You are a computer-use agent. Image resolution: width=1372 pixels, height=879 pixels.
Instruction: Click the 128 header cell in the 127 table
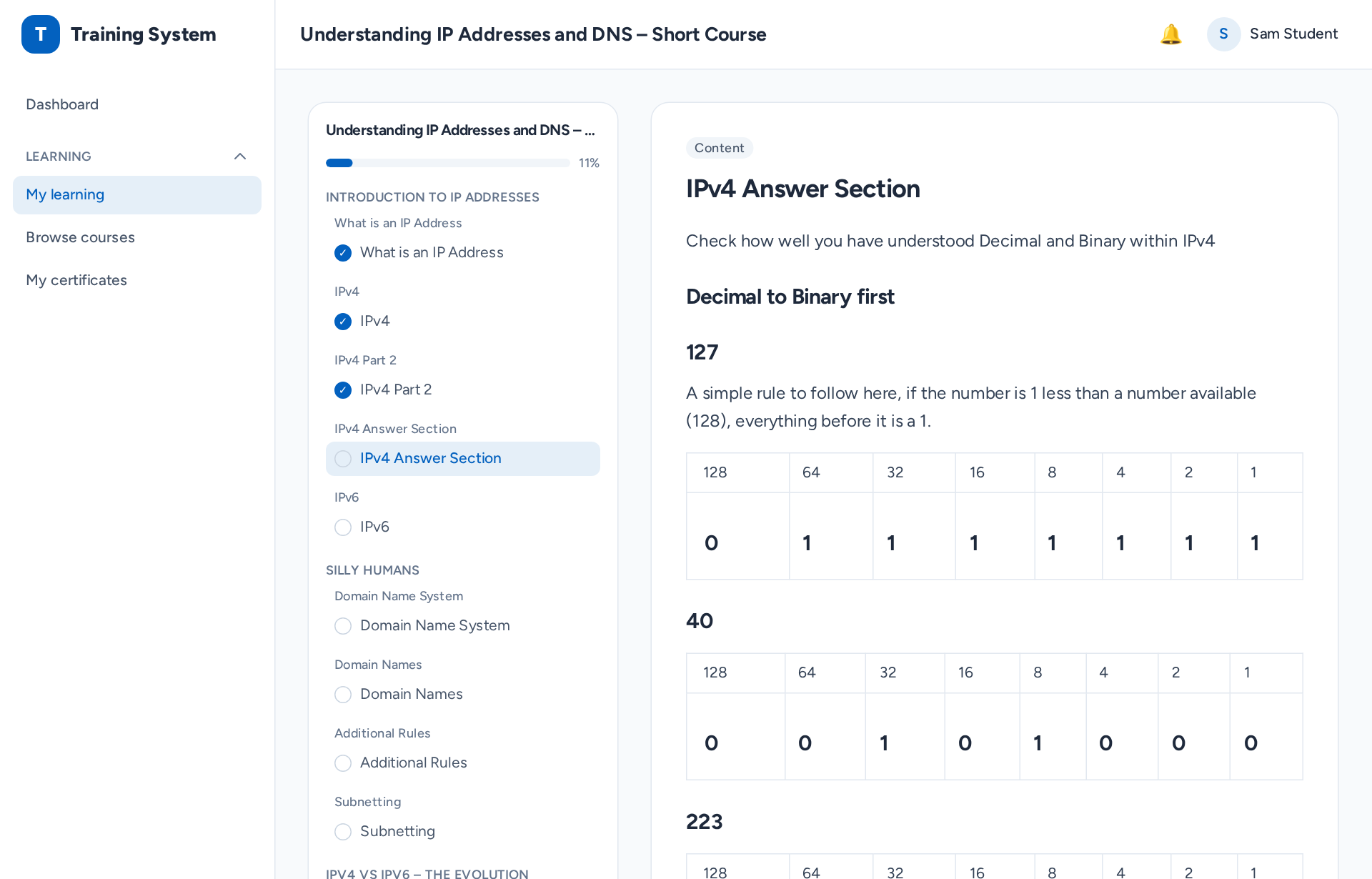pyautogui.click(x=737, y=472)
